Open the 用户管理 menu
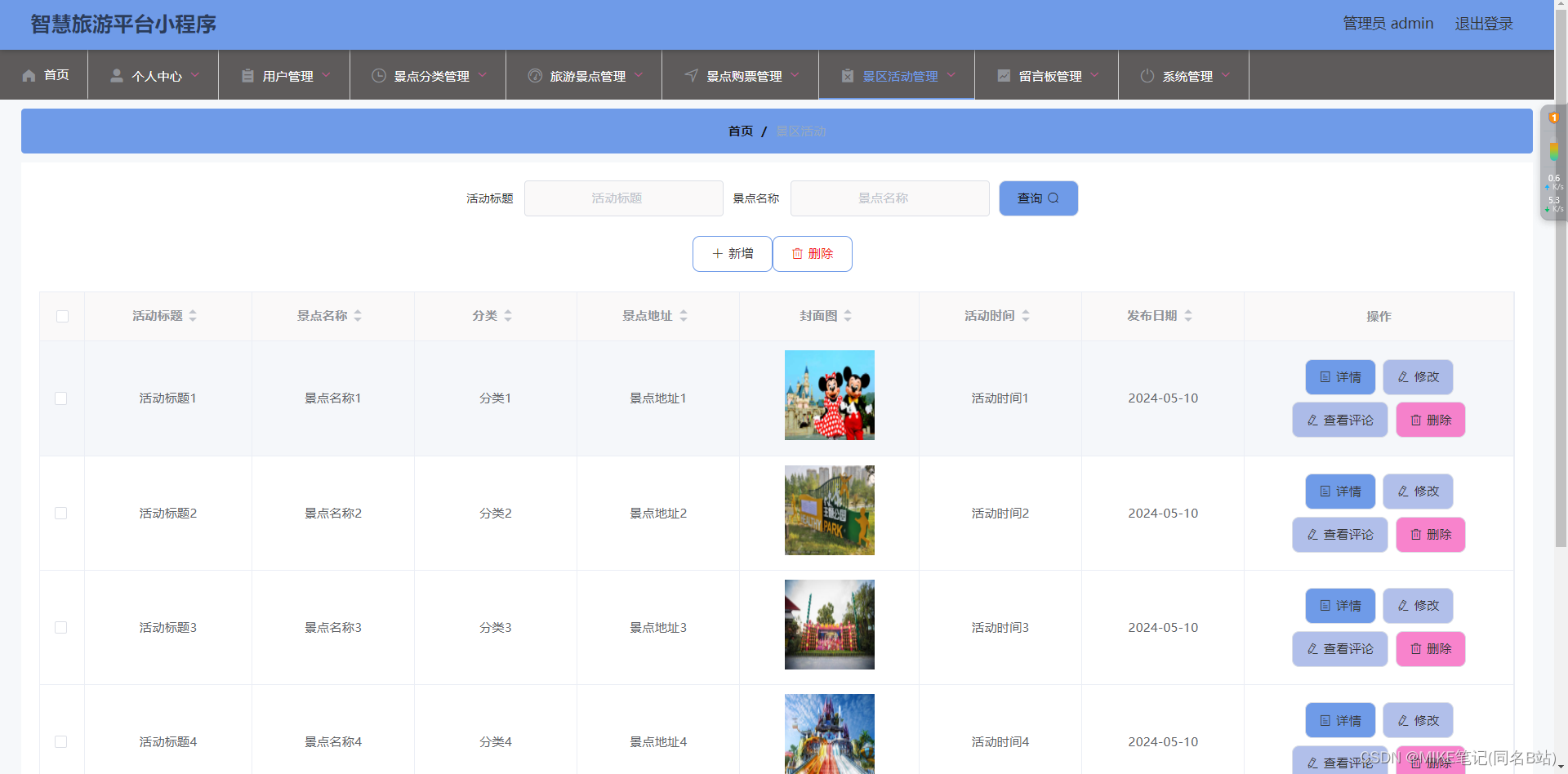This screenshot has width=1568, height=774. [284, 75]
